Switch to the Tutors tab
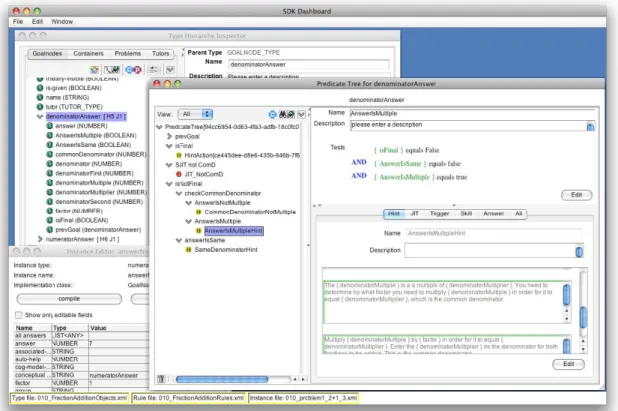The height and width of the screenshot is (411, 618). [x=160, y=54]
